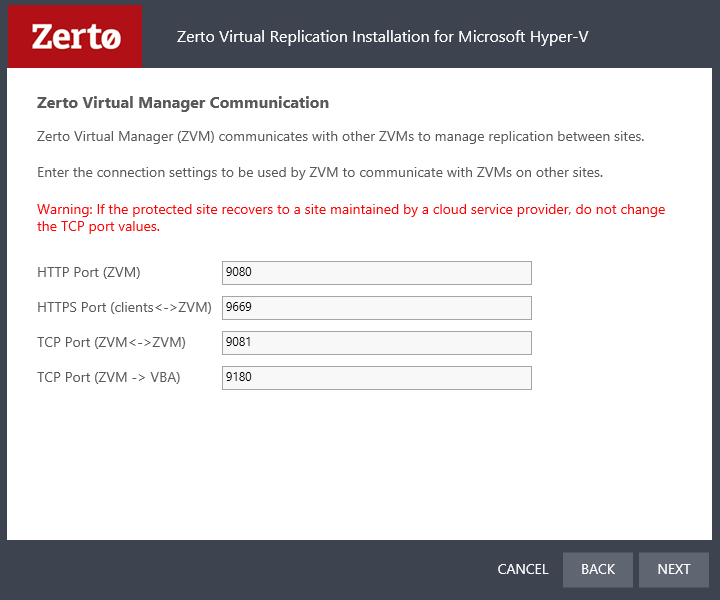Click the "HTTPS Port (clients<->ZVM)" label
This screenshot has height=600, width=720.
(x=124, y=307)
